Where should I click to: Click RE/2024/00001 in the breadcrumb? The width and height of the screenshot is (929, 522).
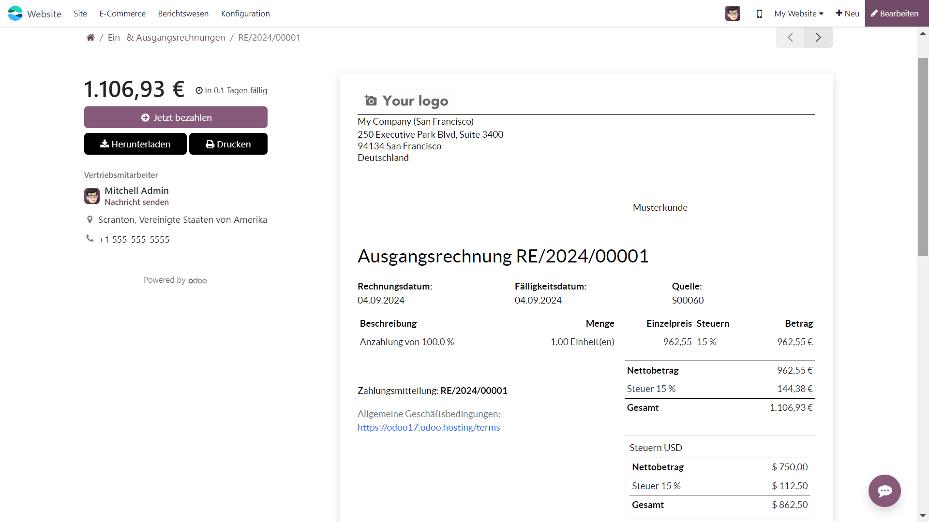(269, 37)
